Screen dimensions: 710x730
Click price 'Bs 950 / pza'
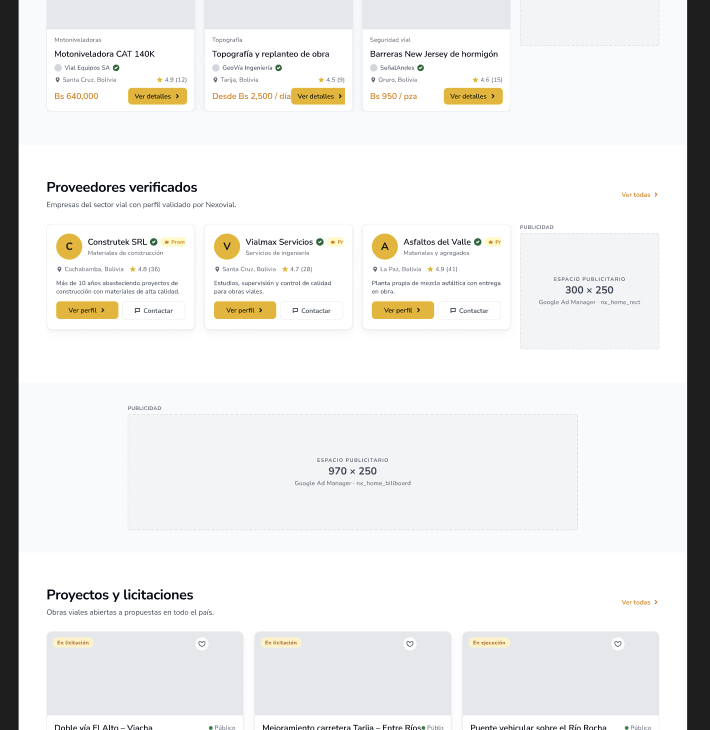coord(393,96)
